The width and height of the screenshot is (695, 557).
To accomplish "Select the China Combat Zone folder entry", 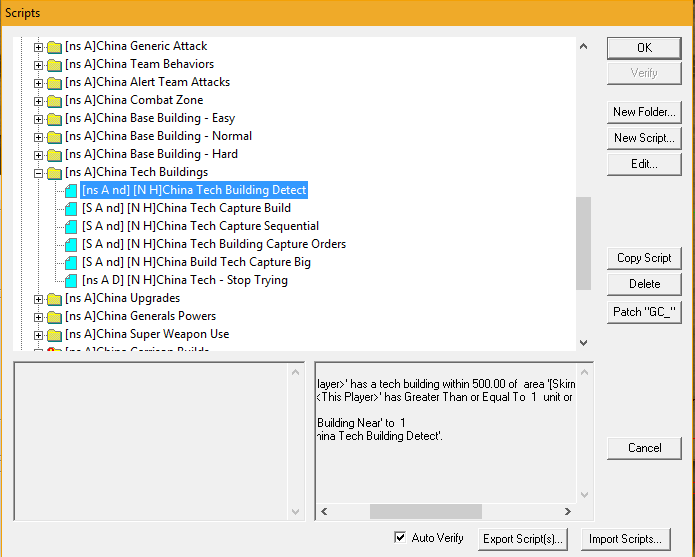I will 134,100.
